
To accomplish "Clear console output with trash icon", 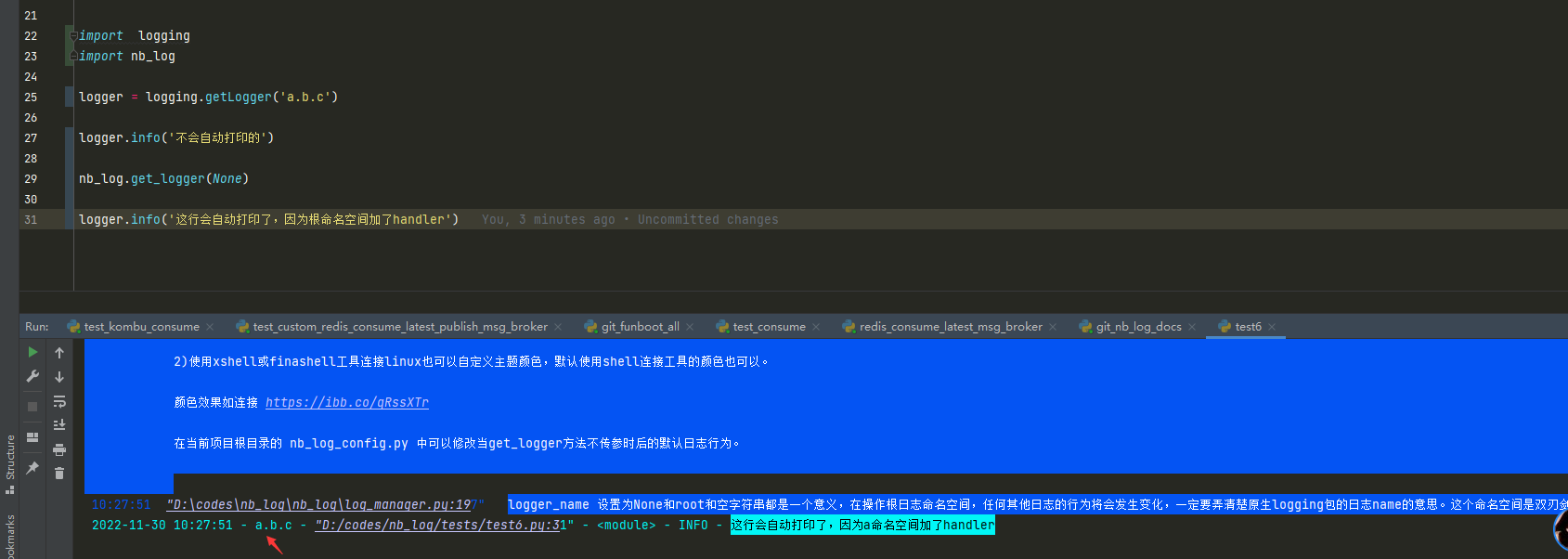I will point(59,474).
